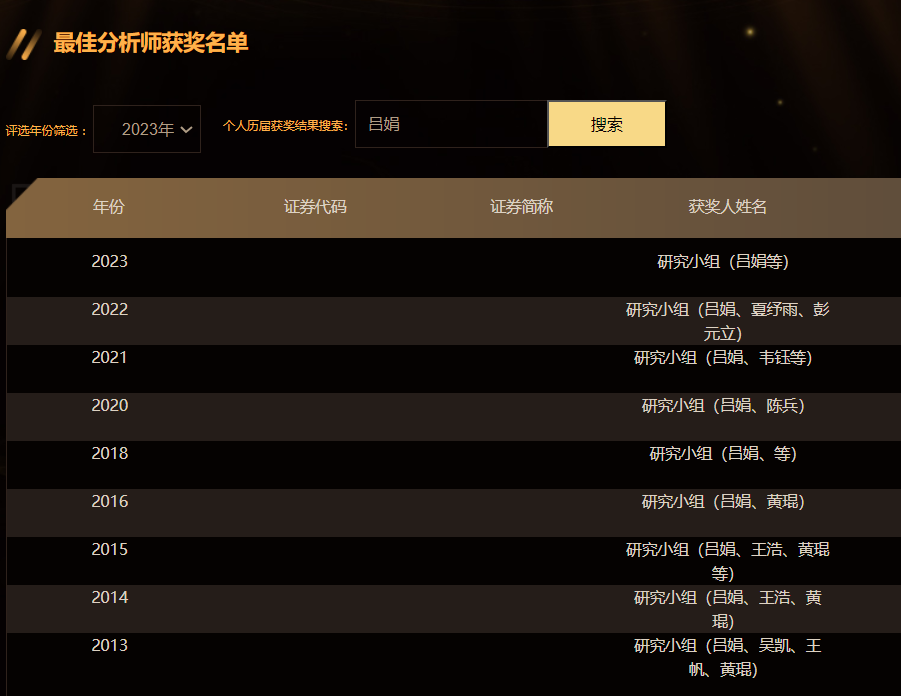Select the 2018 year cell
Viewport: 901px width, 696px height.
(x=109, y=453)
